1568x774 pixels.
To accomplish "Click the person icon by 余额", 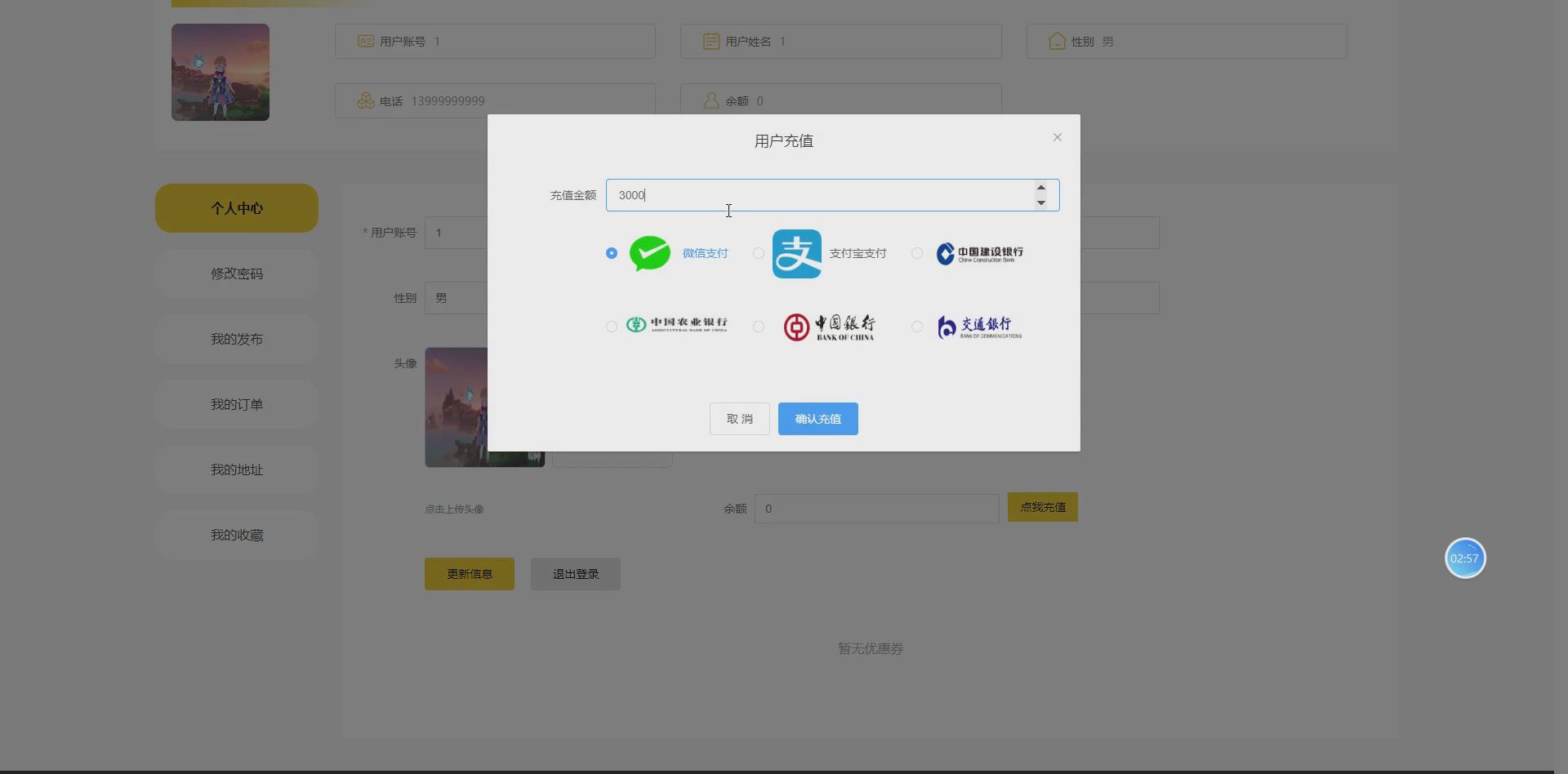I will coord(711,100).
